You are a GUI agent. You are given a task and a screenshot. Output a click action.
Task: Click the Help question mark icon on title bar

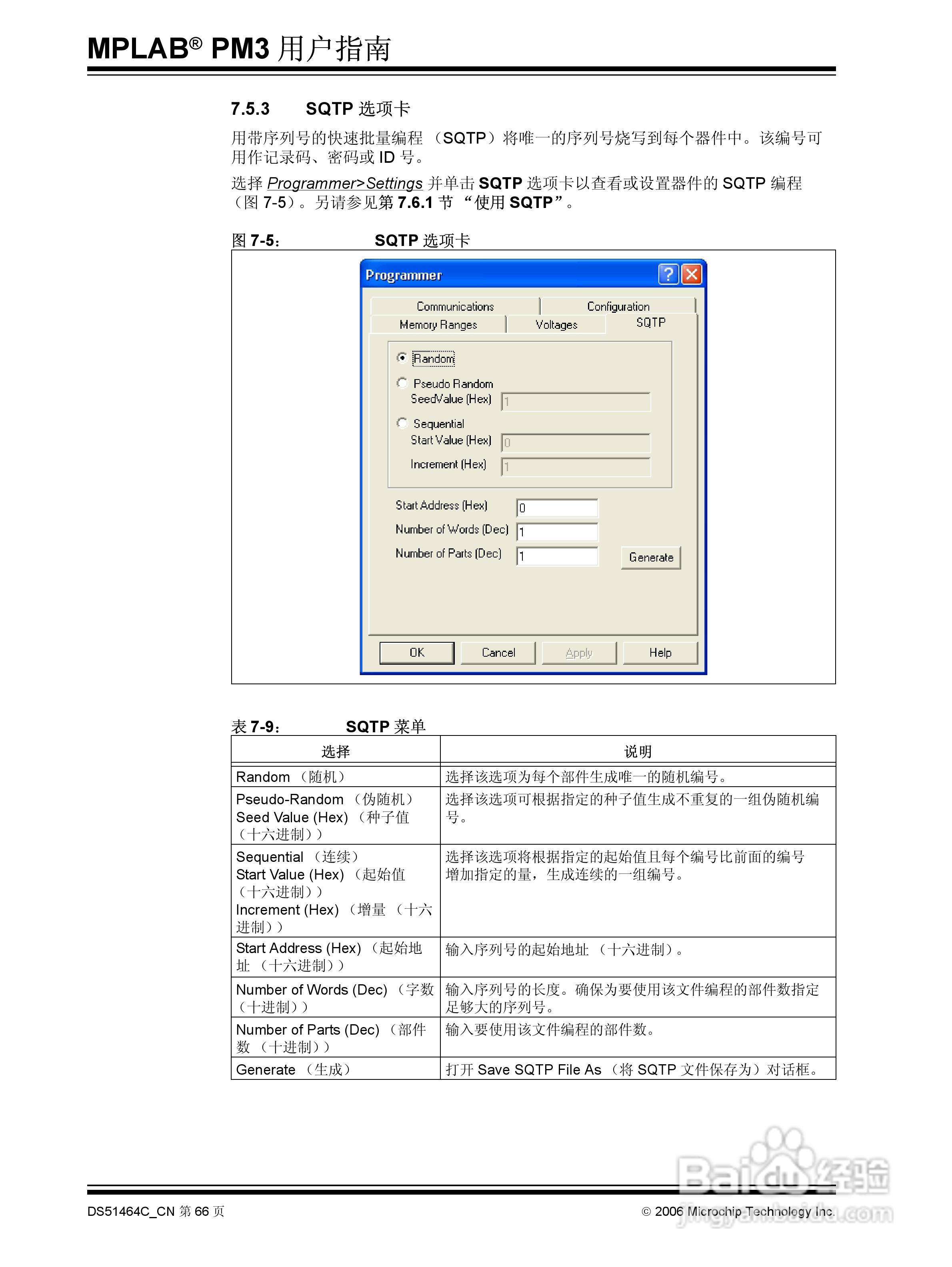coord(668,274)
